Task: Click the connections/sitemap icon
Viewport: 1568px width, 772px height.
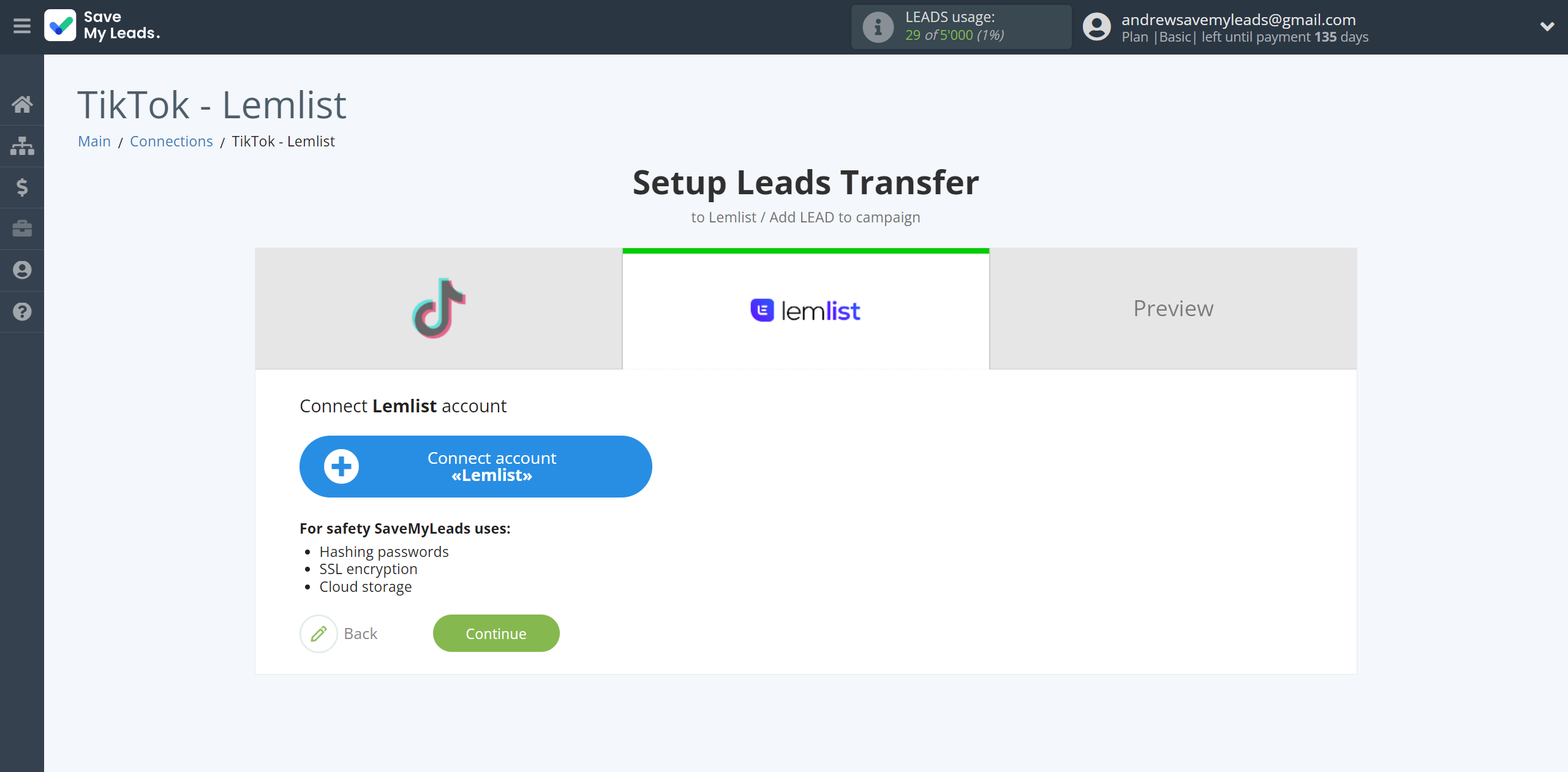Action: coord(22,144)
